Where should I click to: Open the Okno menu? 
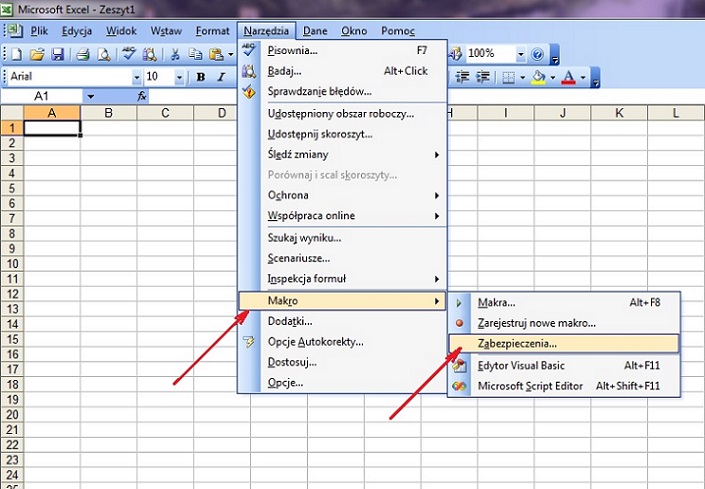354,31
